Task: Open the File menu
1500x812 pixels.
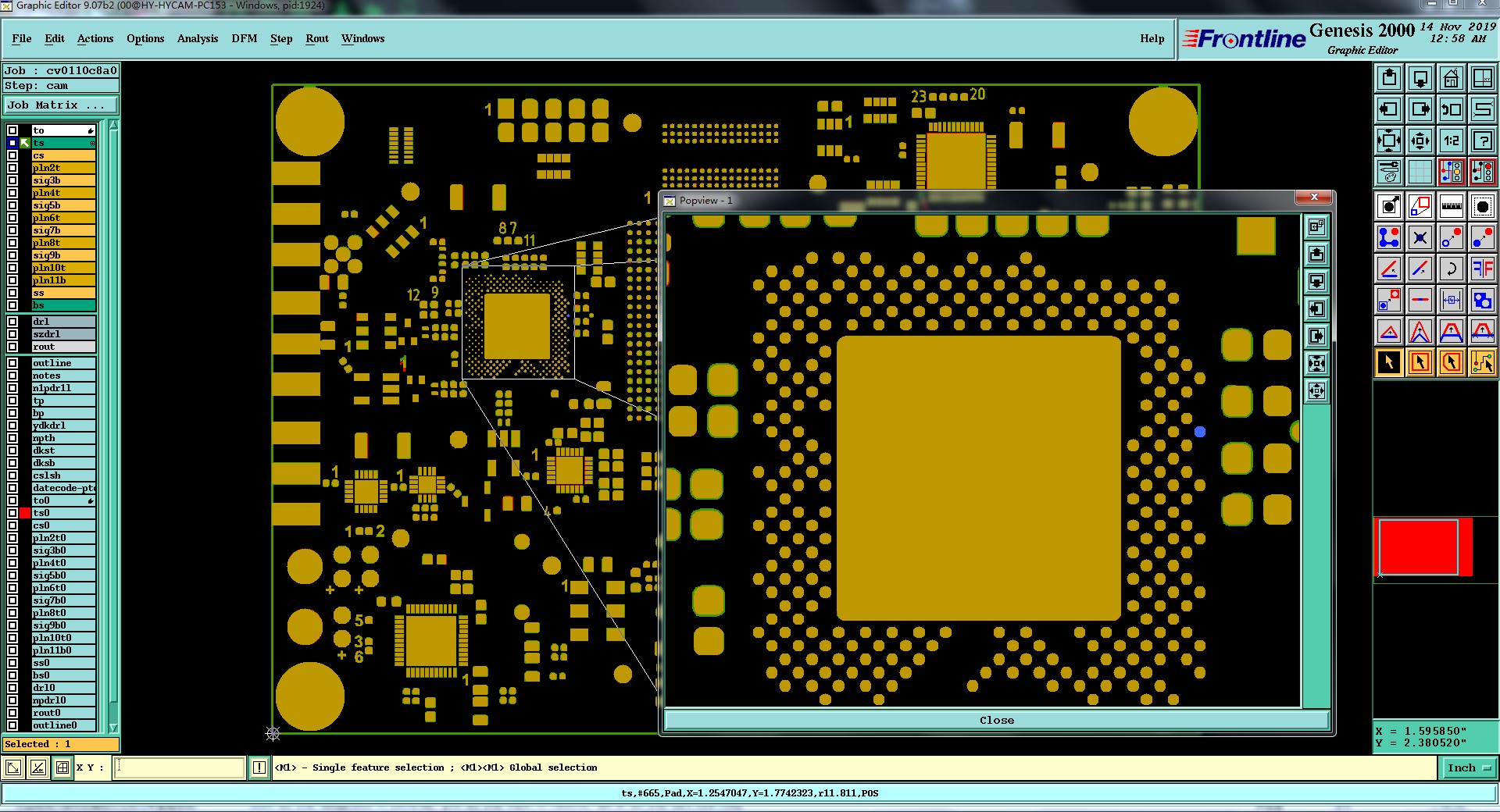Action: (x=22, y=38)
